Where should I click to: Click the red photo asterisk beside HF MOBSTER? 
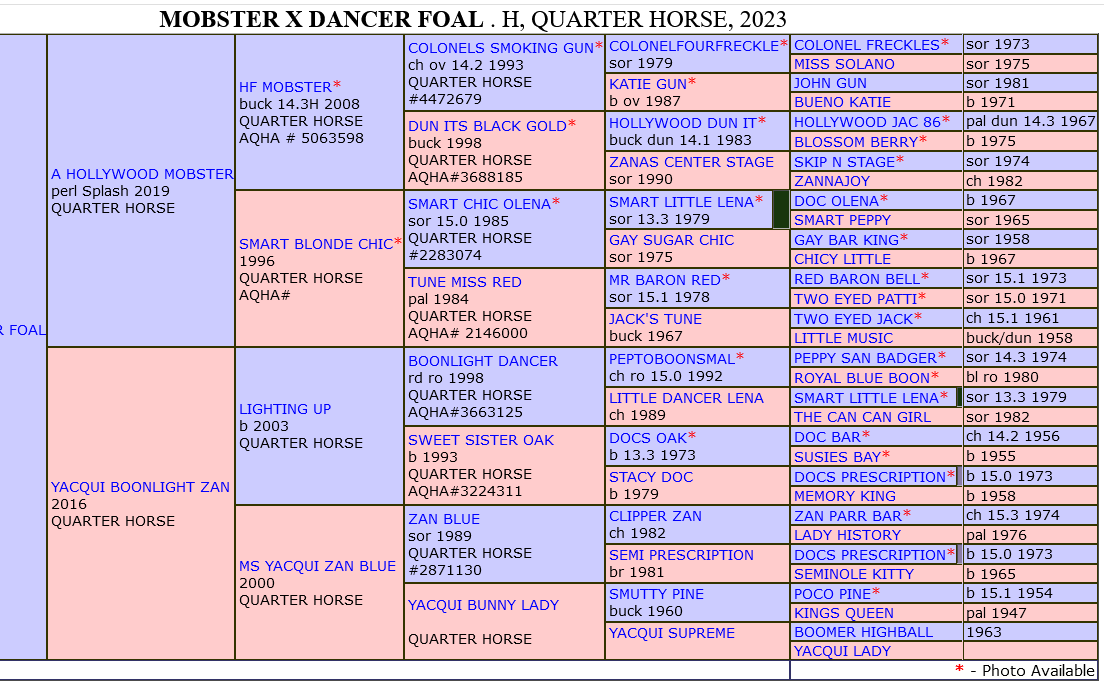click(x=337, y=85)
